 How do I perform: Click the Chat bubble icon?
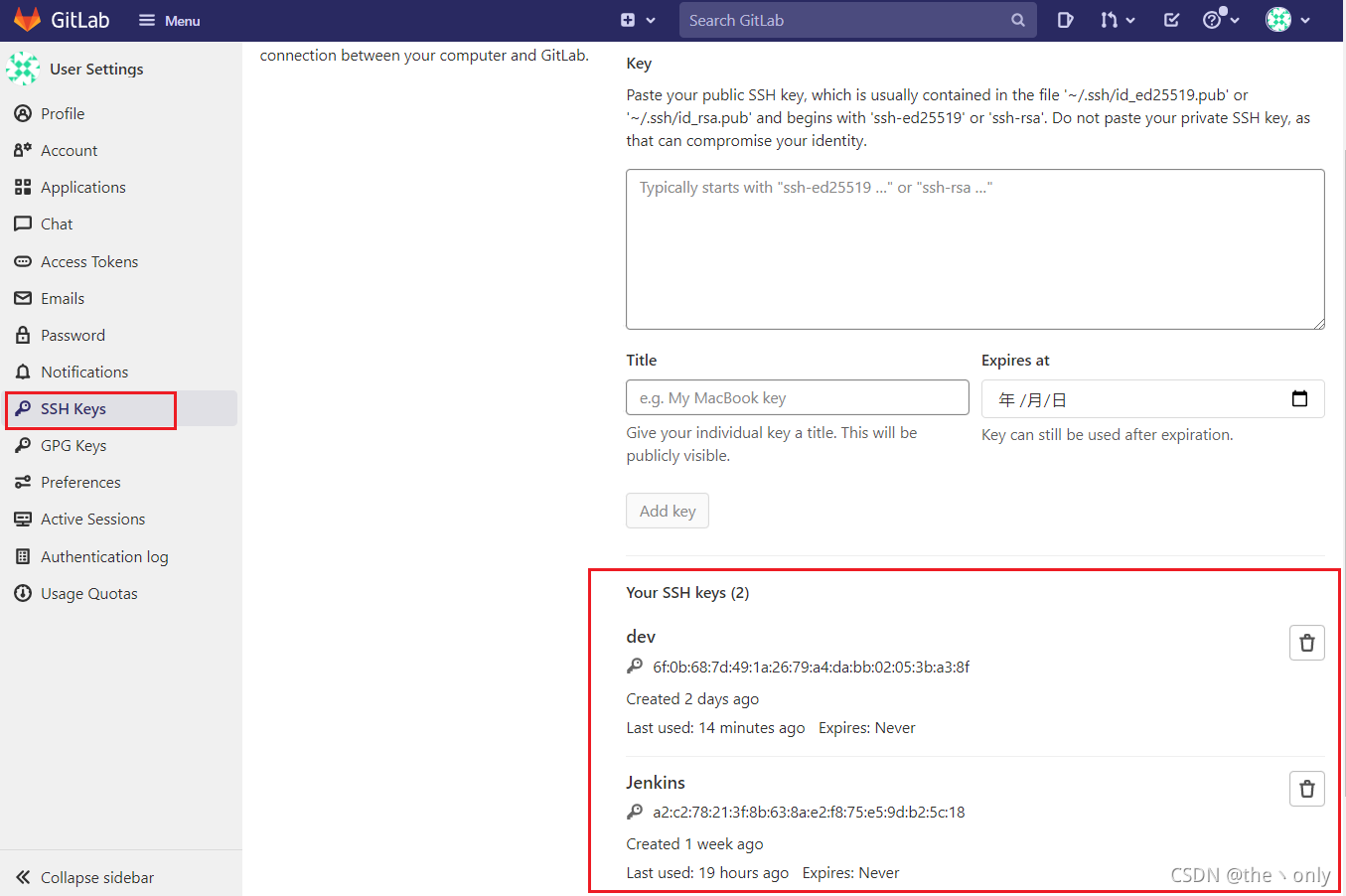[x=23, y=224]
